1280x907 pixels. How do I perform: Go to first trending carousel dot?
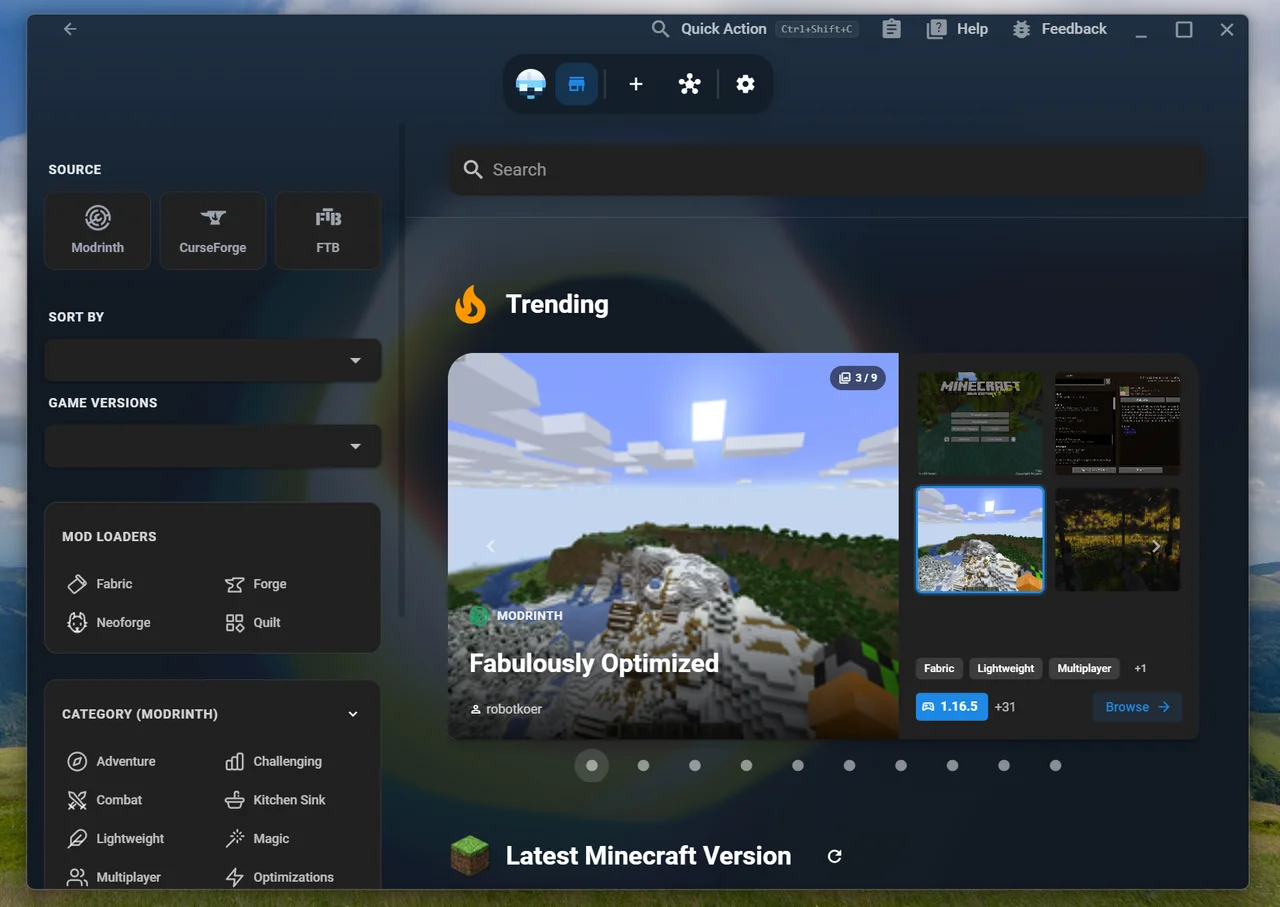coord(592,766)
